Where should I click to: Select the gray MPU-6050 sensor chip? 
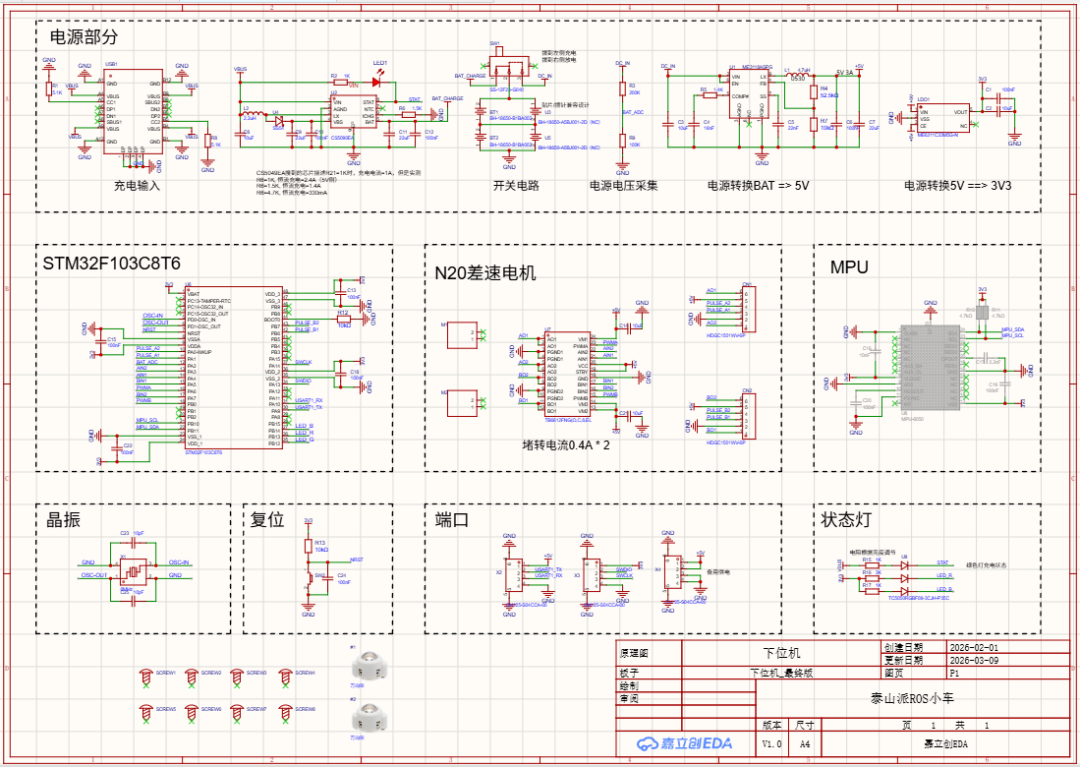click(930, 366)
